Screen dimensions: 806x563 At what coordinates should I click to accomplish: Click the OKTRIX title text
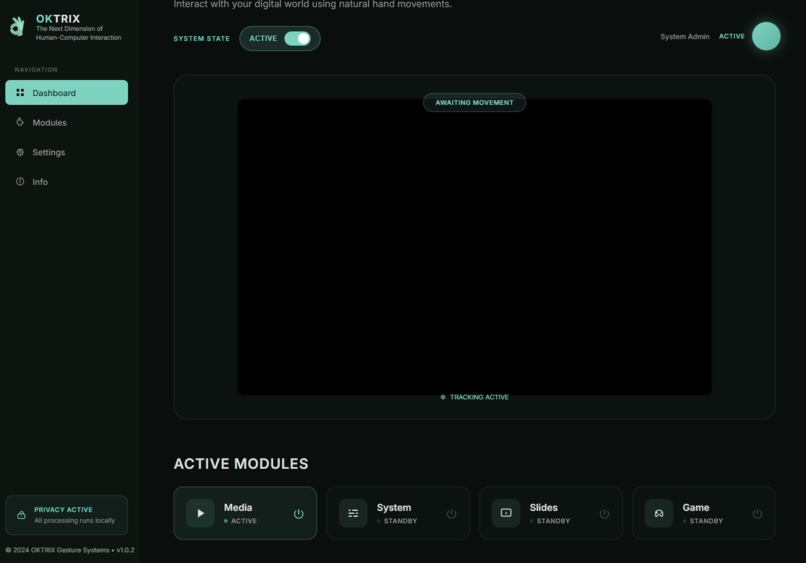58,19
